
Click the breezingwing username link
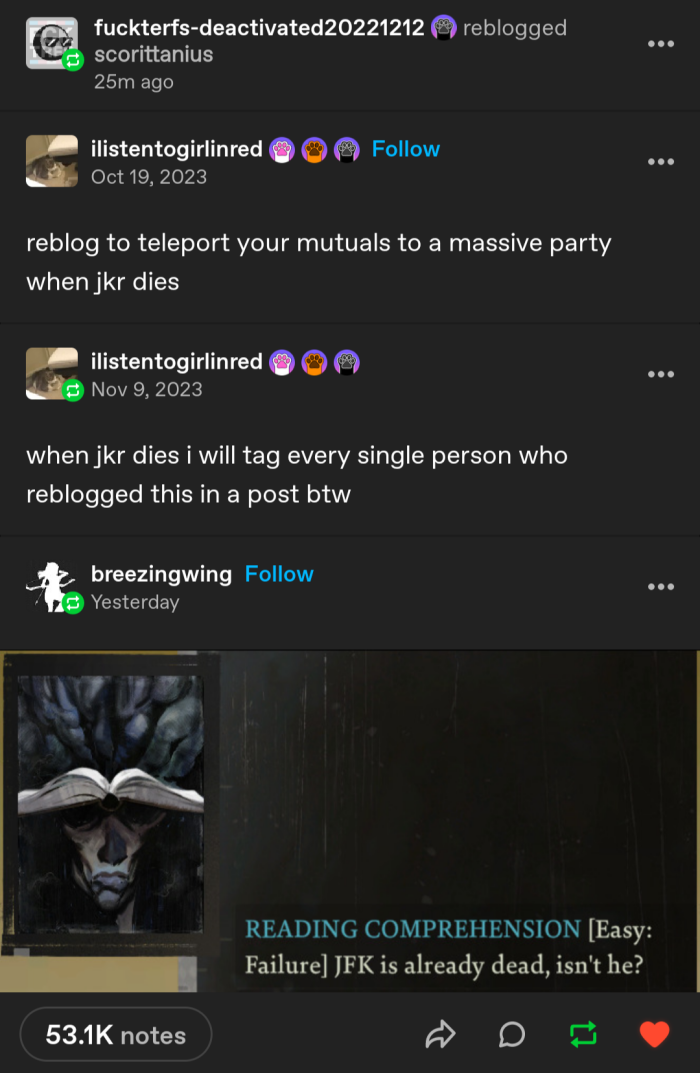(161, 574)
